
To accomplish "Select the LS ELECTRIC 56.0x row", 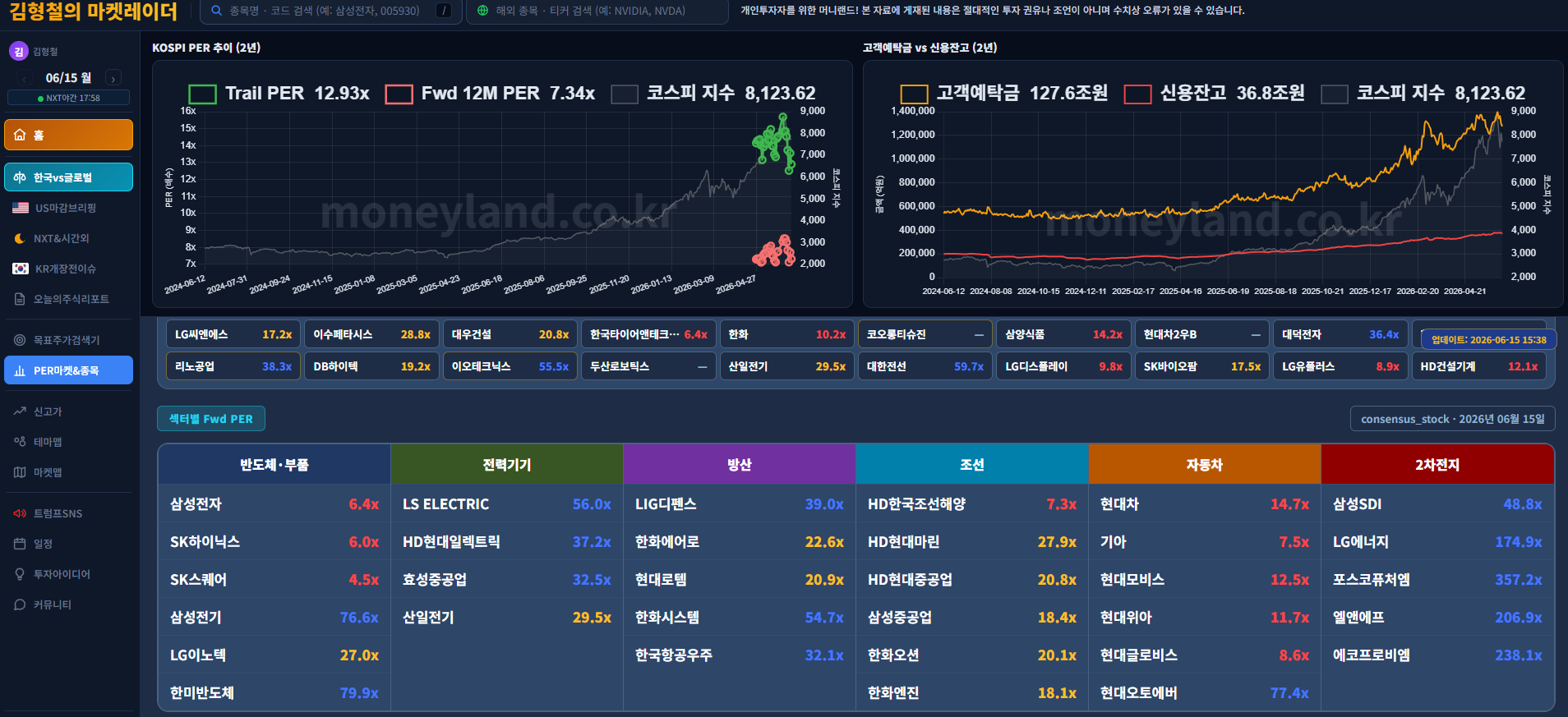I will tap(507, 504).
